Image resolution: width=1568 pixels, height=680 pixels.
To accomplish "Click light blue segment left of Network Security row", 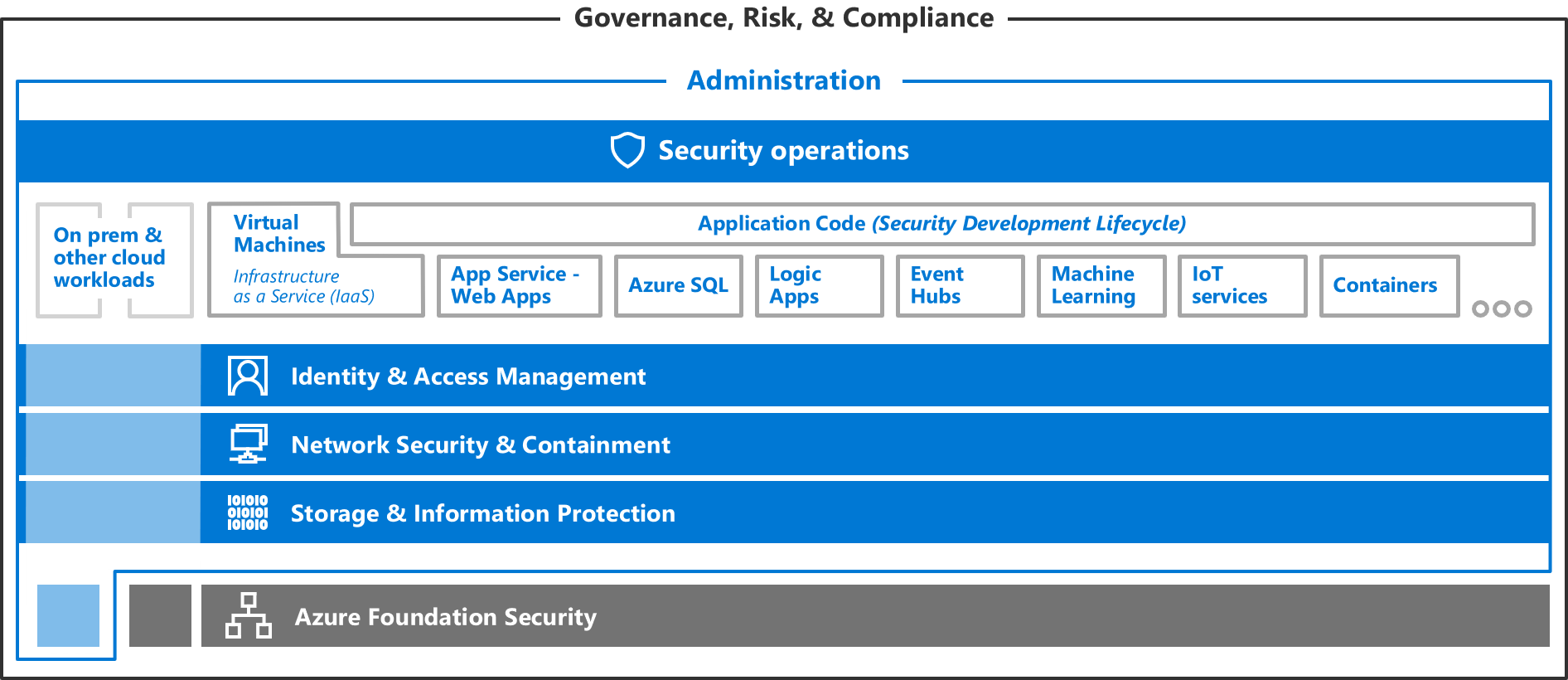I will pos(113,444).
